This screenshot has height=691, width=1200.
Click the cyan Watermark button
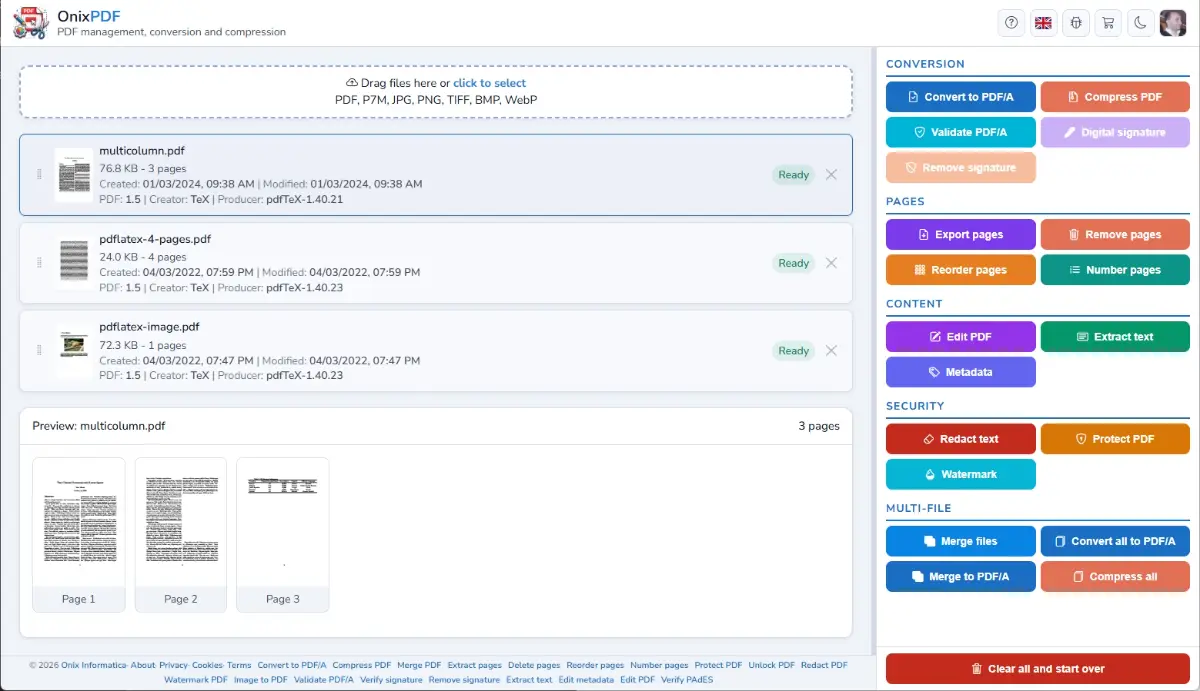[961, 474]
